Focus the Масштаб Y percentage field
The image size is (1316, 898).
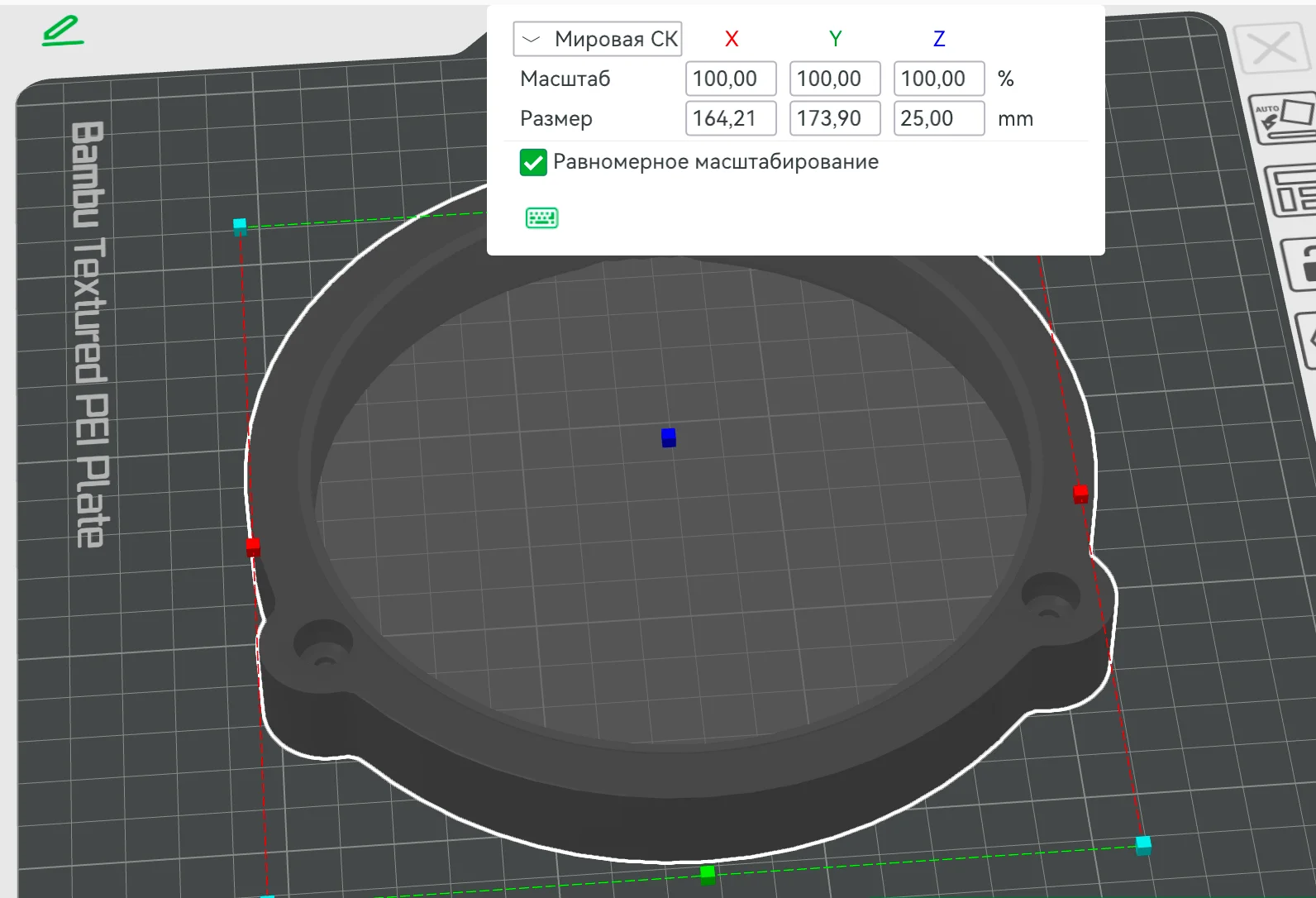(x=835, y=79)
